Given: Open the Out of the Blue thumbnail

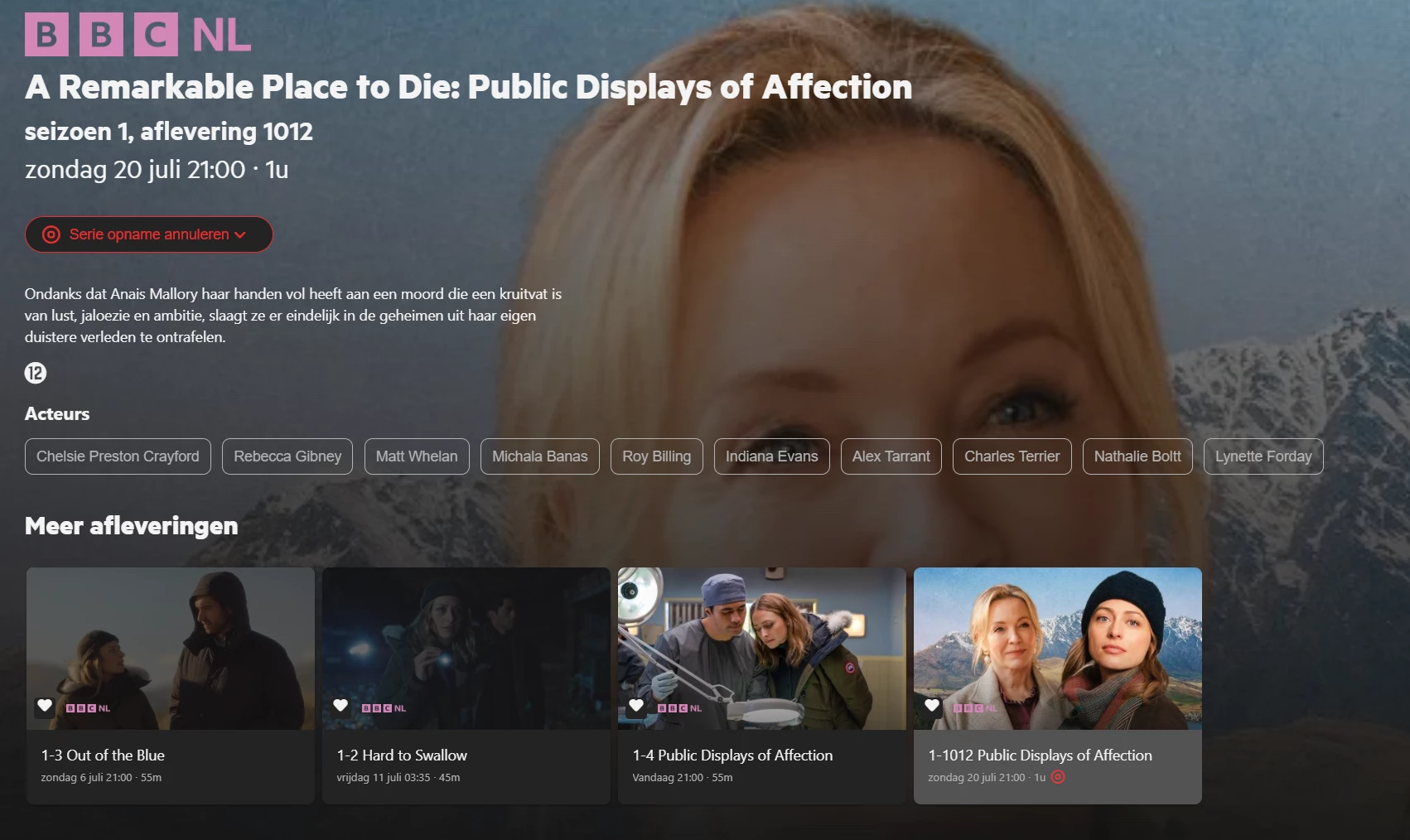Looking at the screenshot, I should point(171,649).
